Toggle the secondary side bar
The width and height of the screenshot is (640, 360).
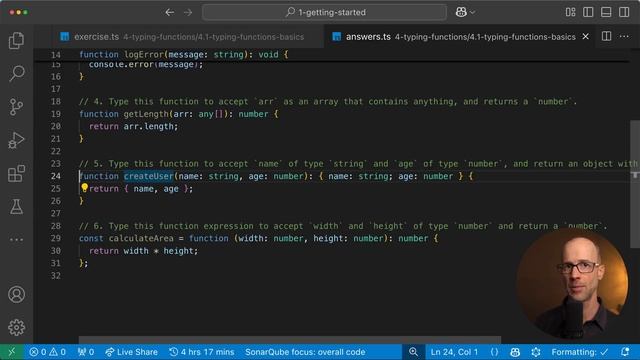point(624,12)
